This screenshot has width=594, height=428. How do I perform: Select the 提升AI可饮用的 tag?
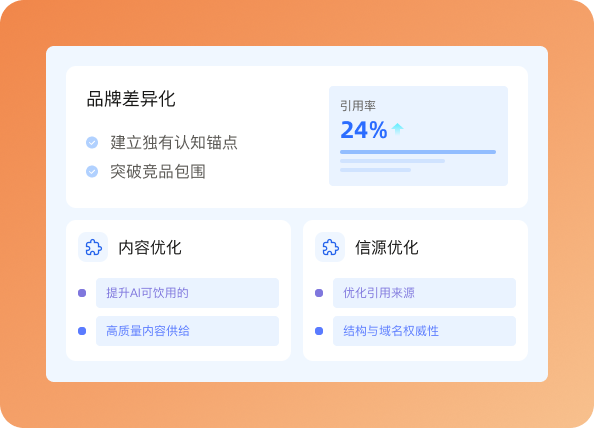[188, 293]
